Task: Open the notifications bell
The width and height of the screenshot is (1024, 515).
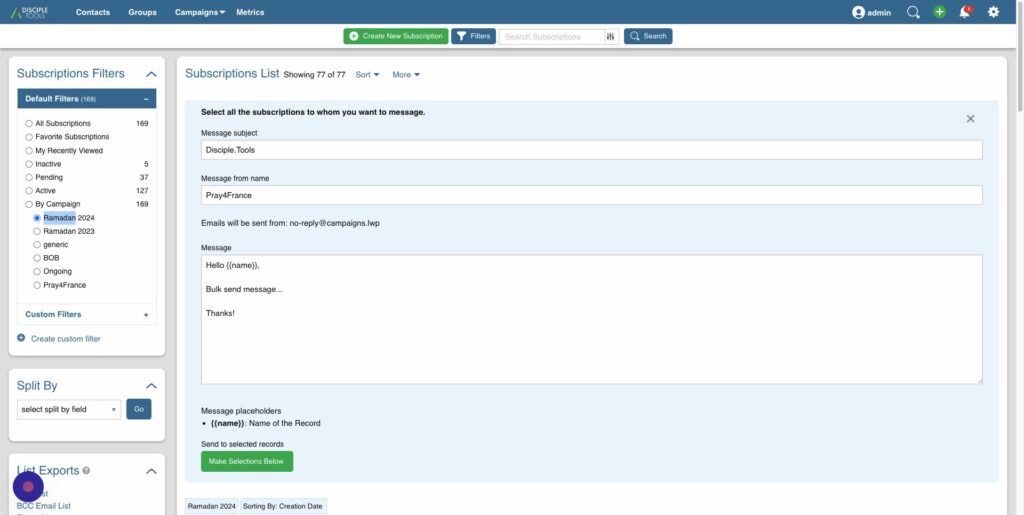Action: point(965,12)
